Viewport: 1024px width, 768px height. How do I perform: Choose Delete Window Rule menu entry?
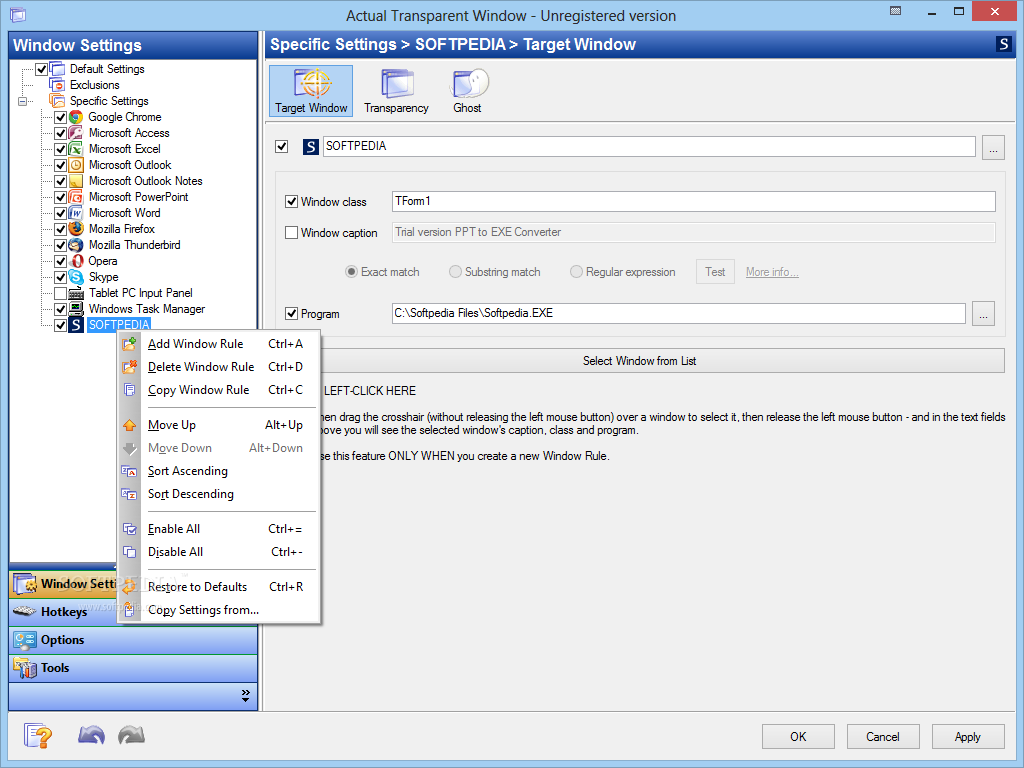(x=219, y=367)
